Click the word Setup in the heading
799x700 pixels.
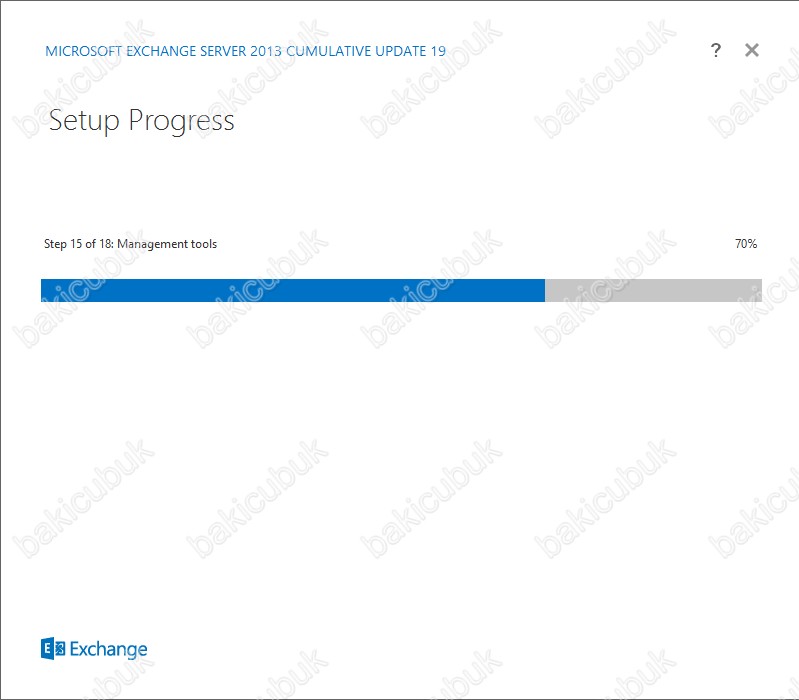pos(84,121)
